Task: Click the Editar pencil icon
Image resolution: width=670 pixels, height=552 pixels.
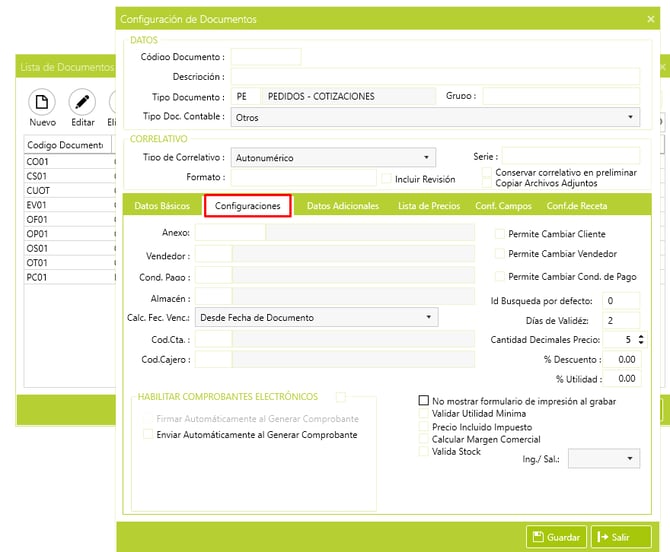Action: tap(82, 103)
